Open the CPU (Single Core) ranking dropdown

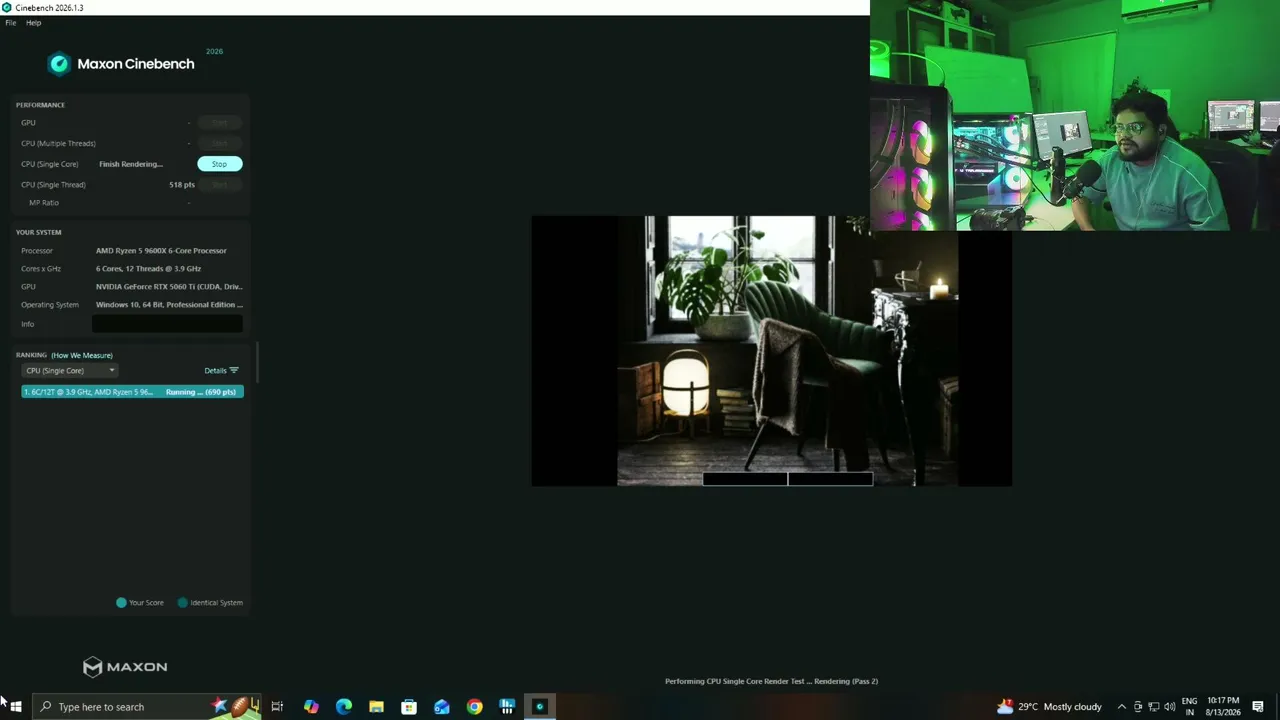[69, 371]
